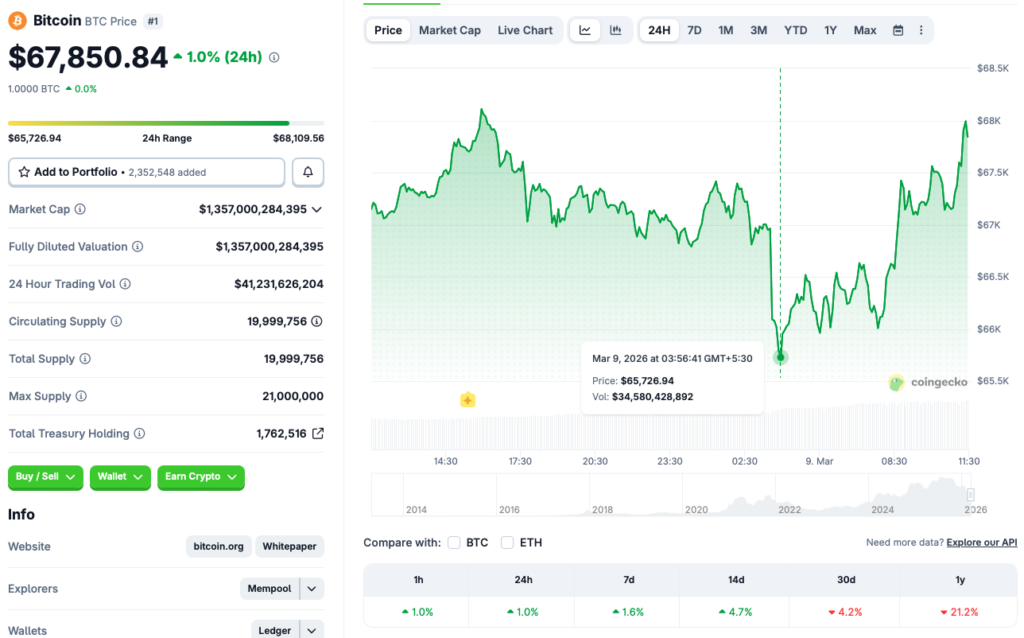Select the 7D timeframe tab
The width and height of the screenshot is (1024, 638).
pos(694,30)
